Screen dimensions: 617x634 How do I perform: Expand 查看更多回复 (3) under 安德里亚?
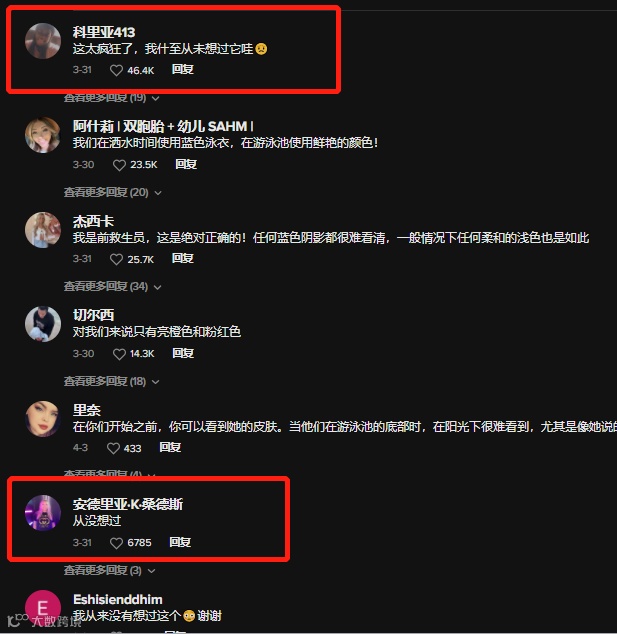[x=109, y=570]
